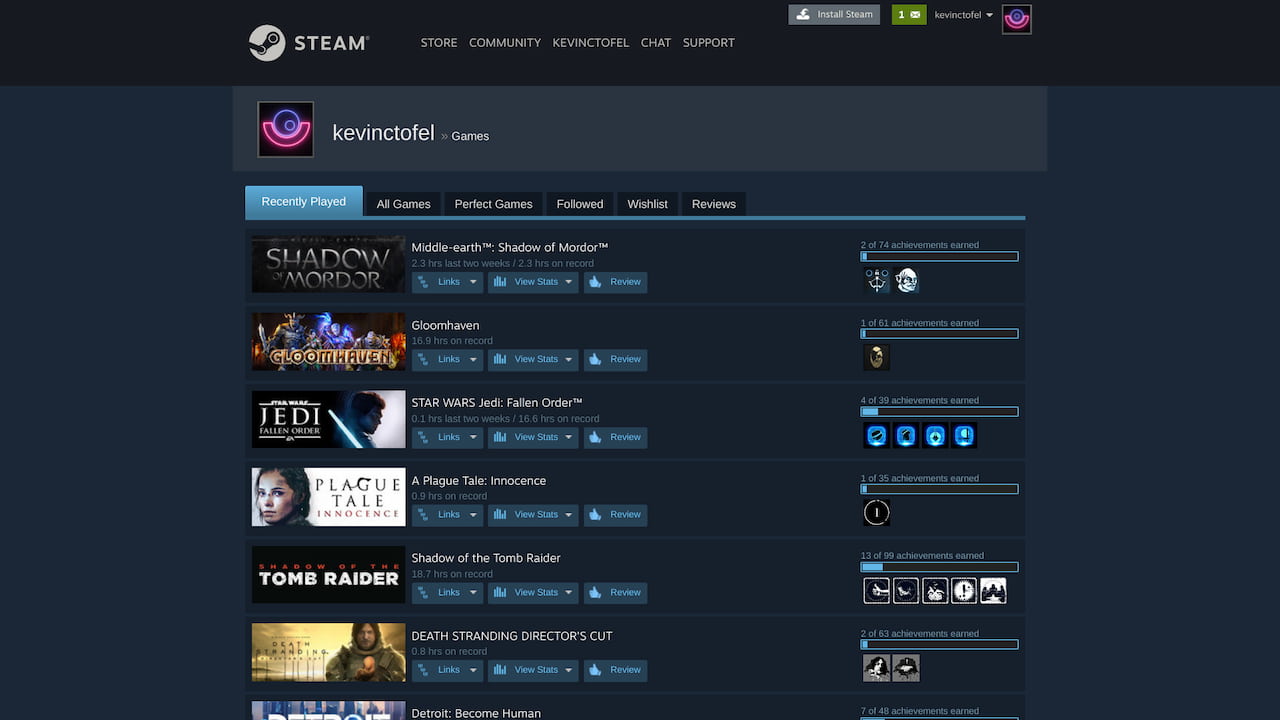
Task: Click Install Steam button
Action: point(834,15)
